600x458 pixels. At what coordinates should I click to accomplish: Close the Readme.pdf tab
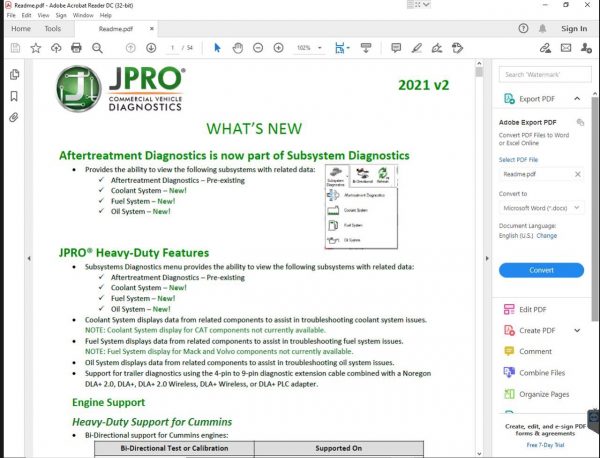[x=152, y=29]
